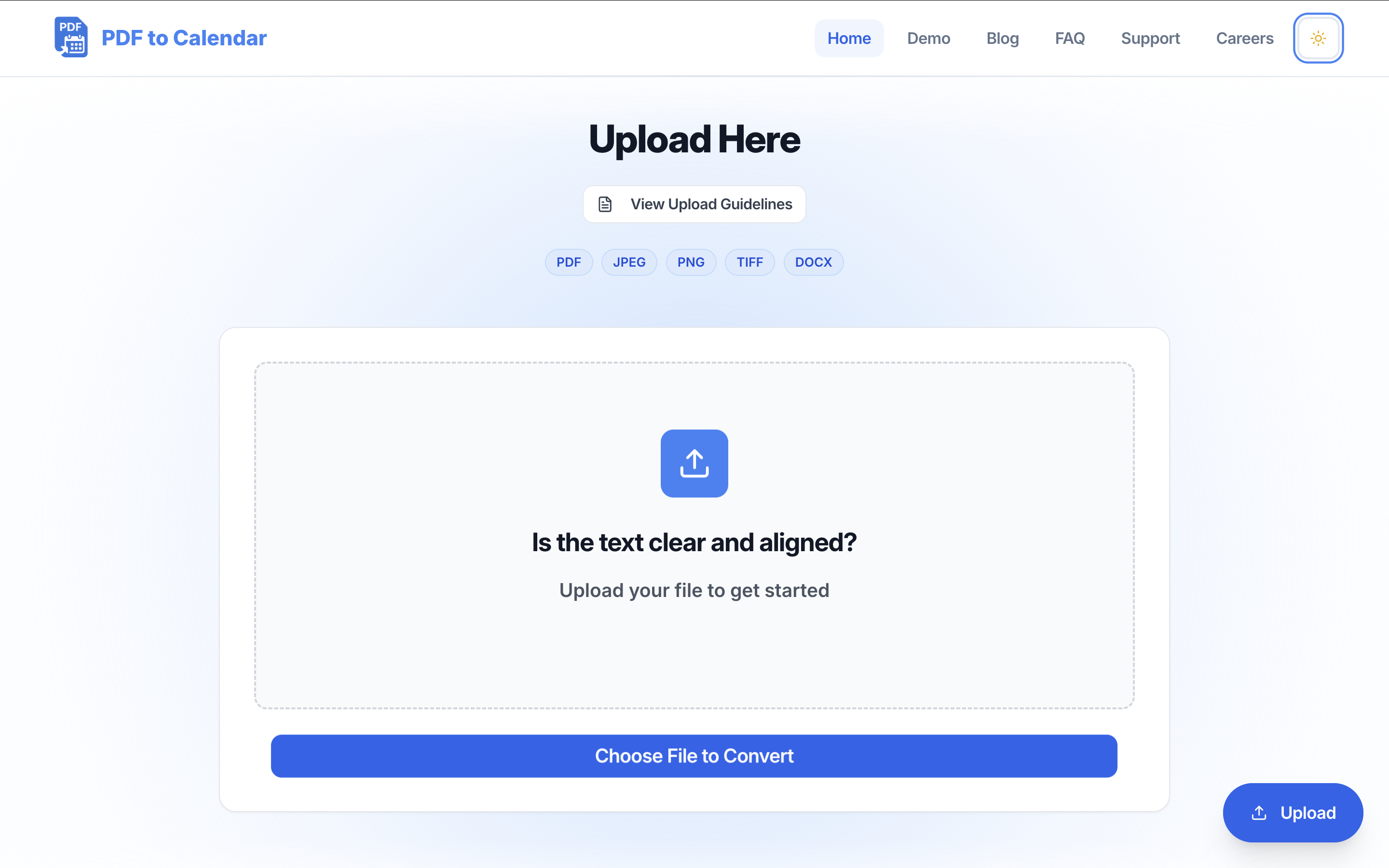The height and width of the screenshot is (868, 1389).
Task: Select the DOCX format chip
Action: click(x=813, y=262)
